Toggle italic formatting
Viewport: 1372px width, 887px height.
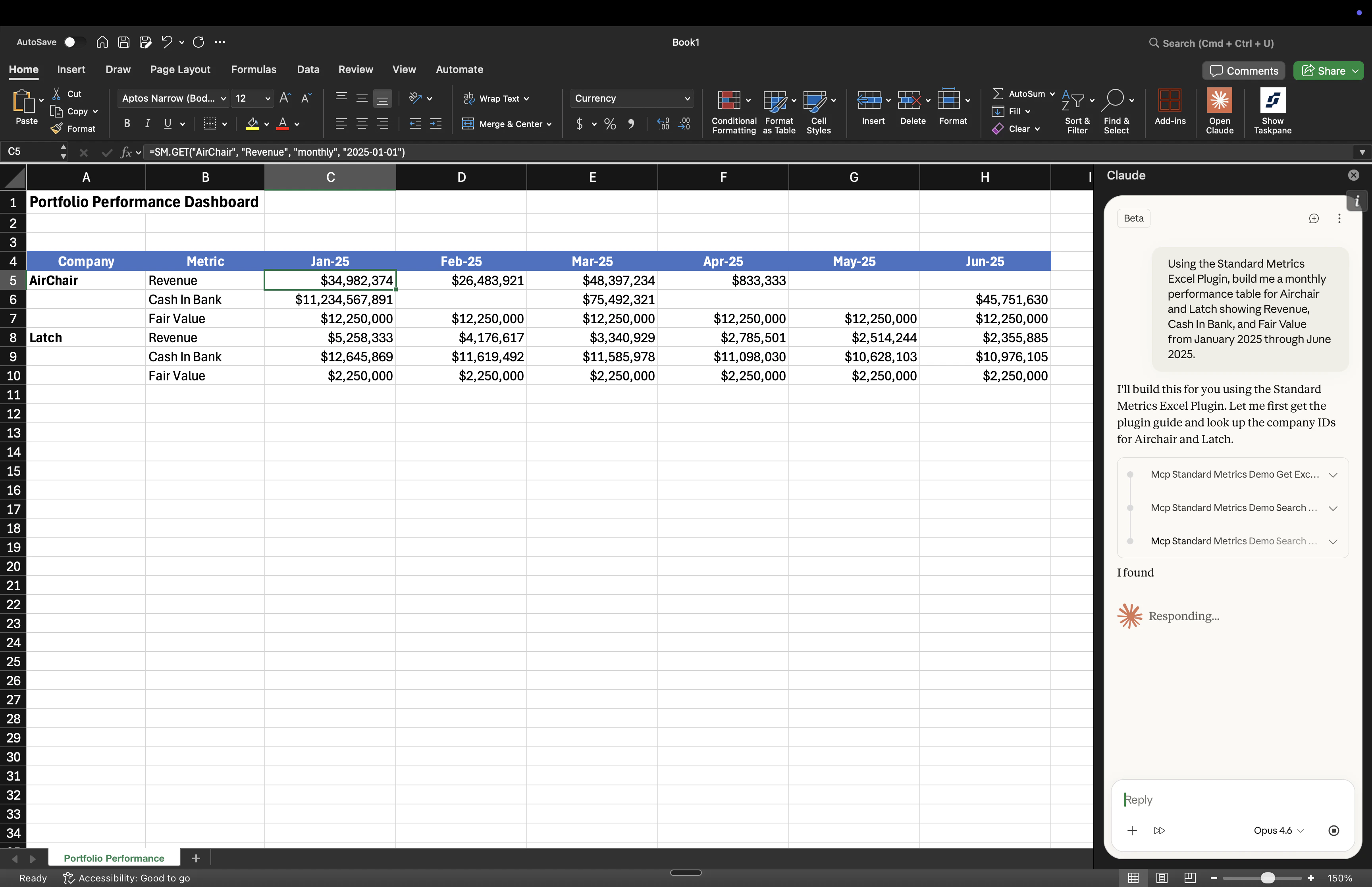pos(147,123)
